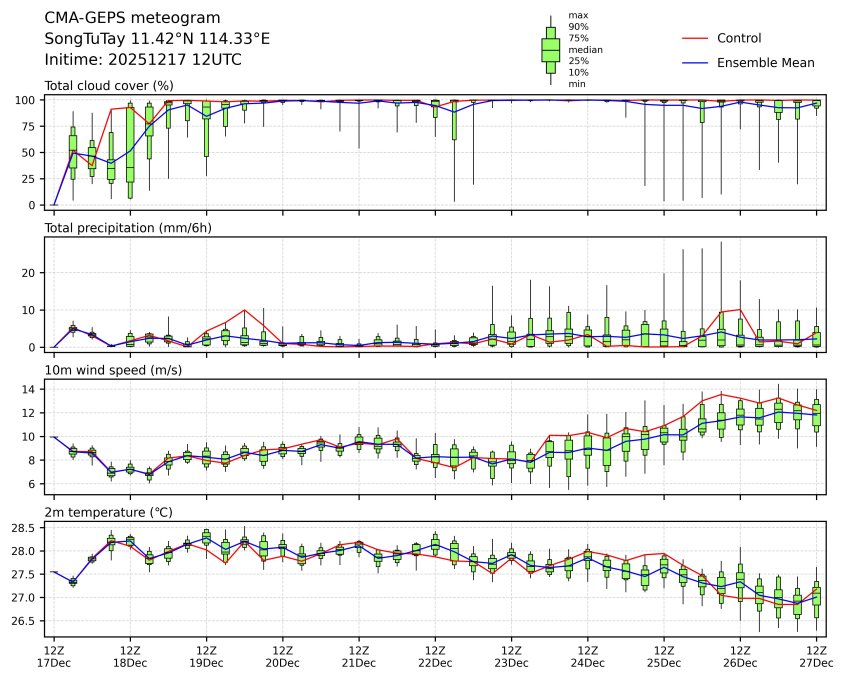Select the Control legend label
The width and height of the screenshot is (845, 680).
[x=740, y=38]
